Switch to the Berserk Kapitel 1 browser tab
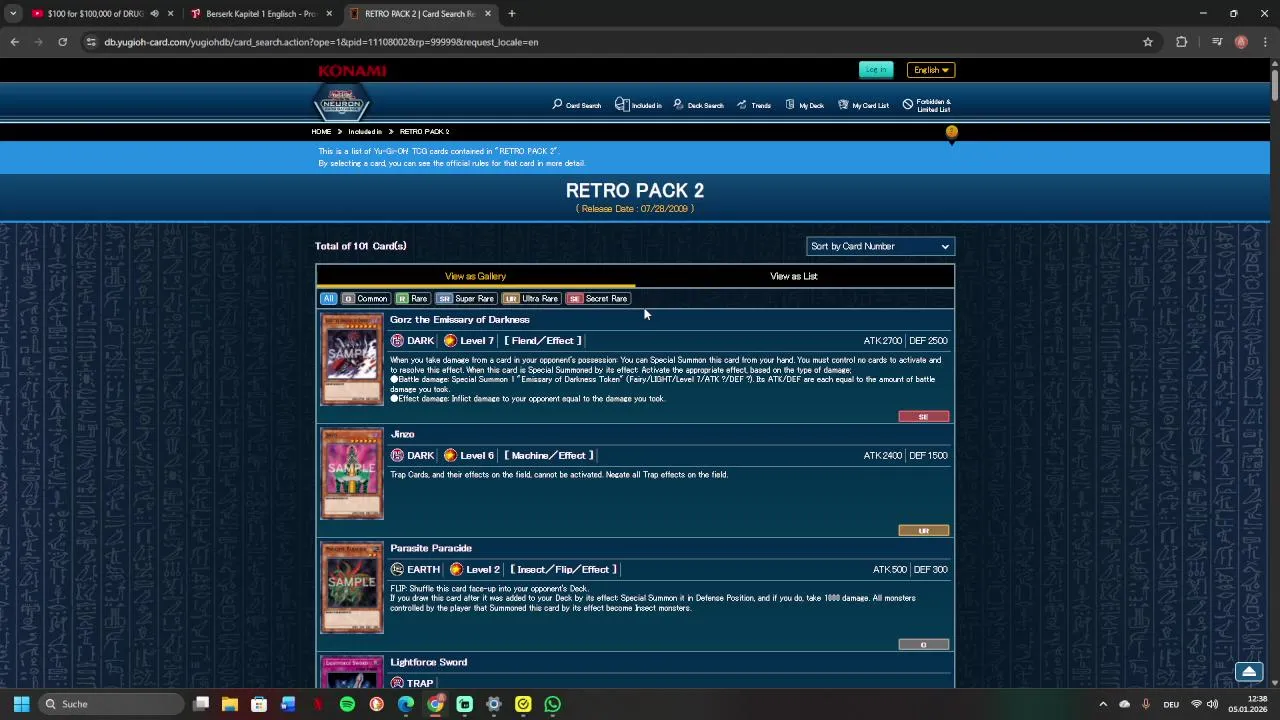1280x720 pixels. tap(260, 14)
